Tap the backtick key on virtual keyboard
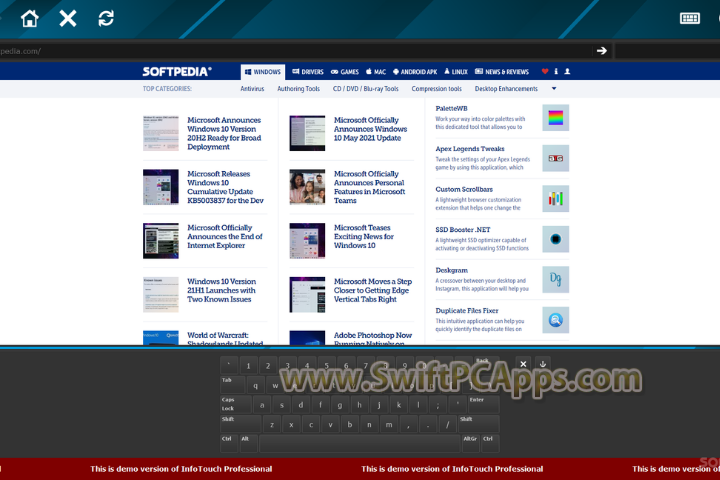The height and width of the screenshot is (480, 720). (x=229, y=366)
